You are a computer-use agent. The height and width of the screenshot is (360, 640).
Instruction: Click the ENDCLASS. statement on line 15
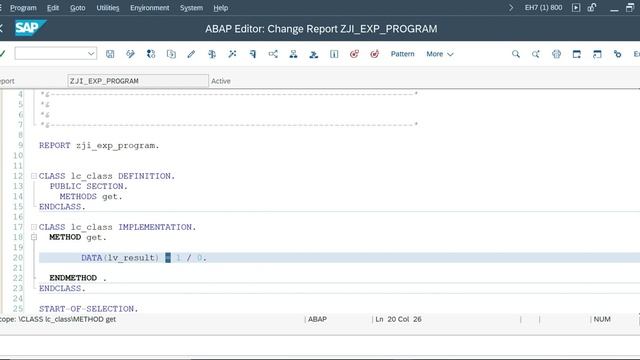pyautogui.click(x=62, y=207)
